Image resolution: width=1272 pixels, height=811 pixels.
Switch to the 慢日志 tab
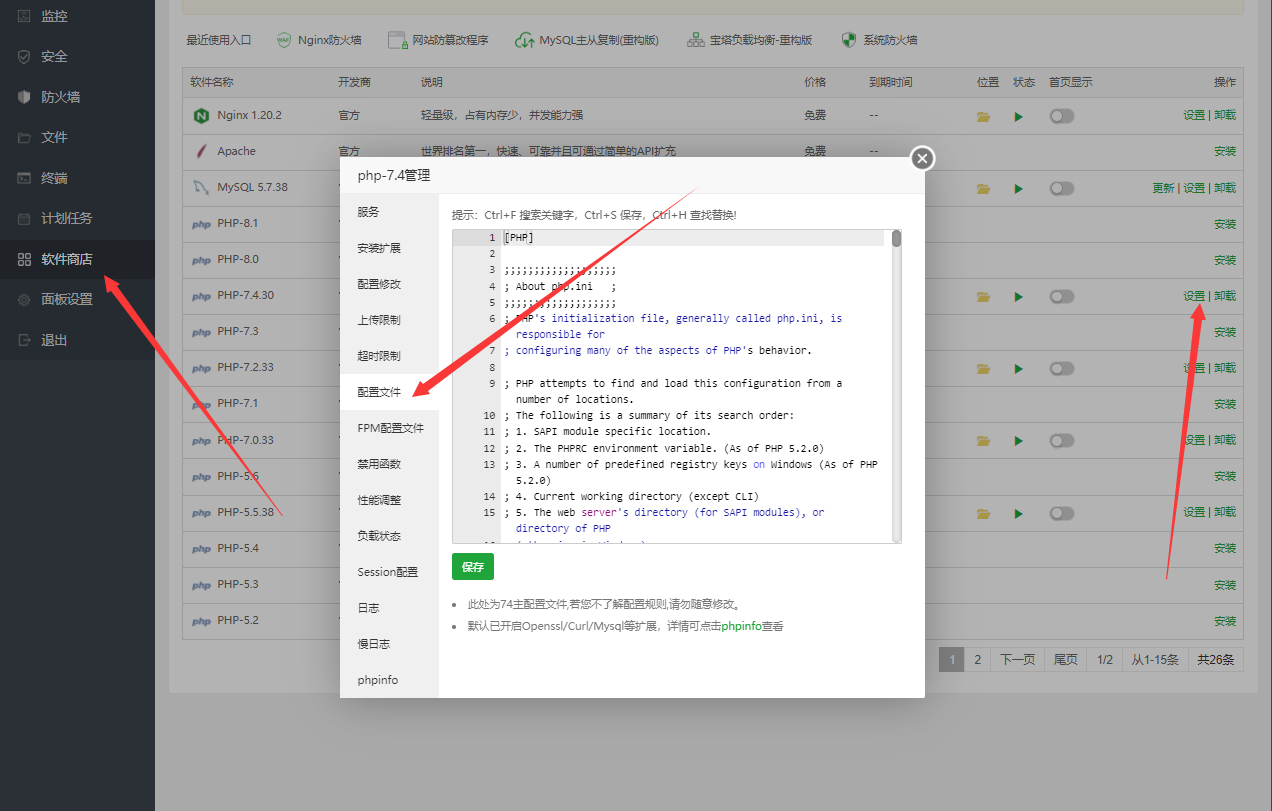pyautogui.click(x=389, y=644)
